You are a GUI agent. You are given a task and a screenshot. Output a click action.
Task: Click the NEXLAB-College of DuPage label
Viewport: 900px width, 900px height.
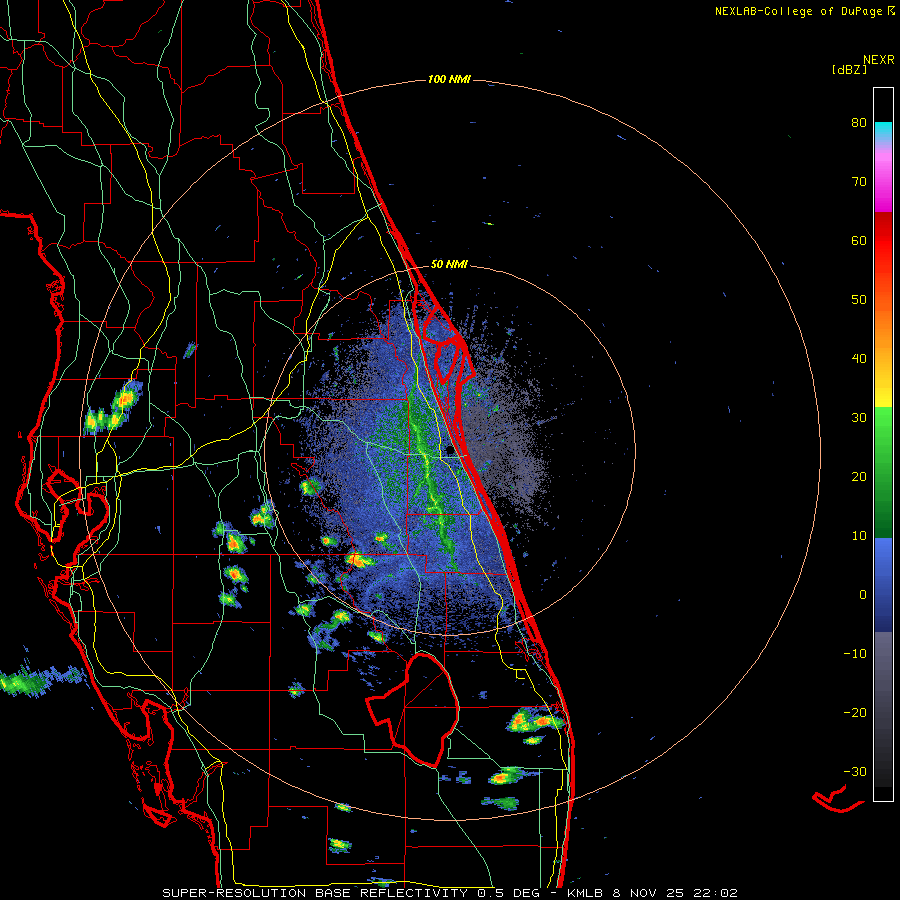click(x=804, y=11)
